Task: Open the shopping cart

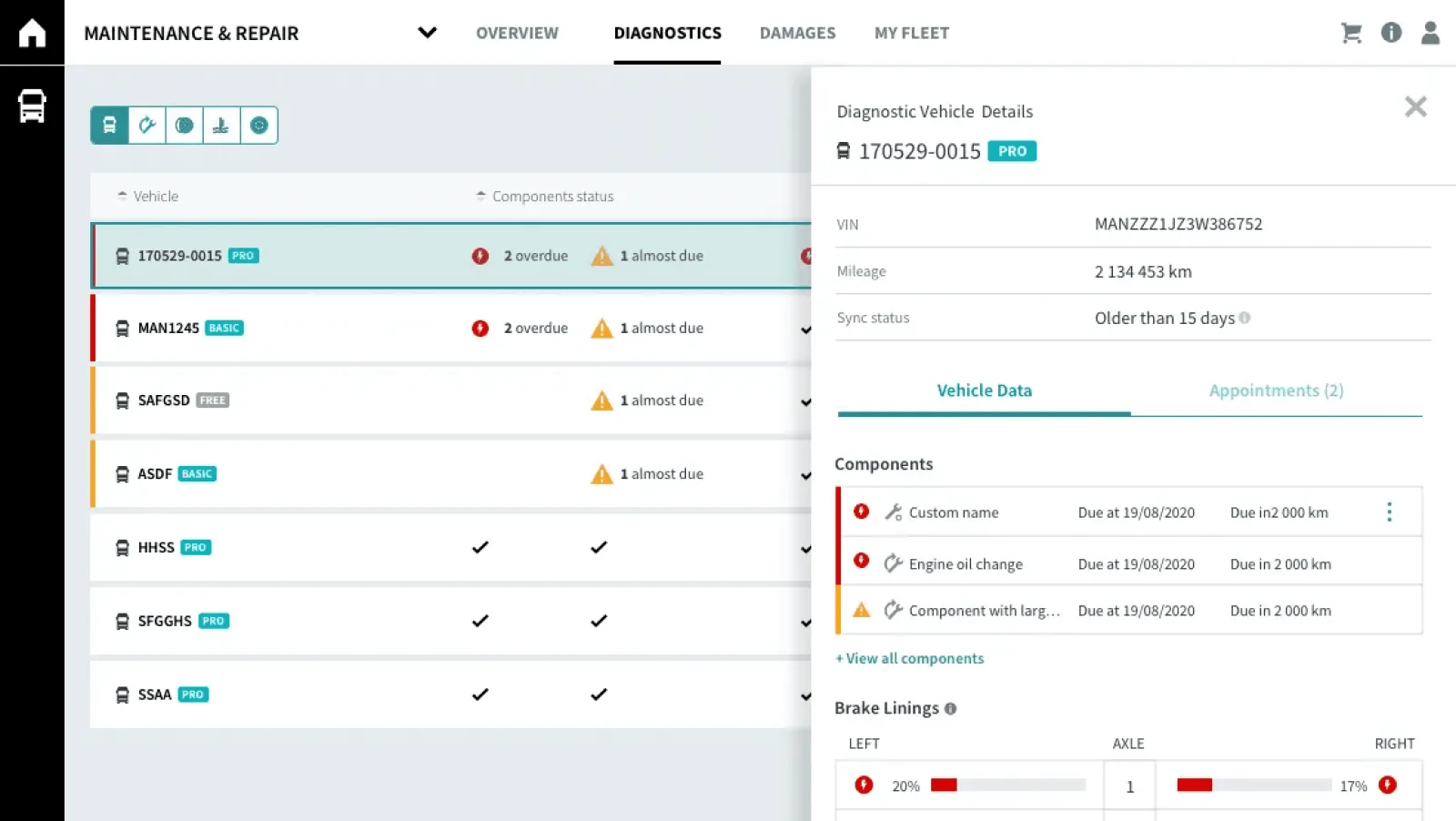Action: [1351, 33]
